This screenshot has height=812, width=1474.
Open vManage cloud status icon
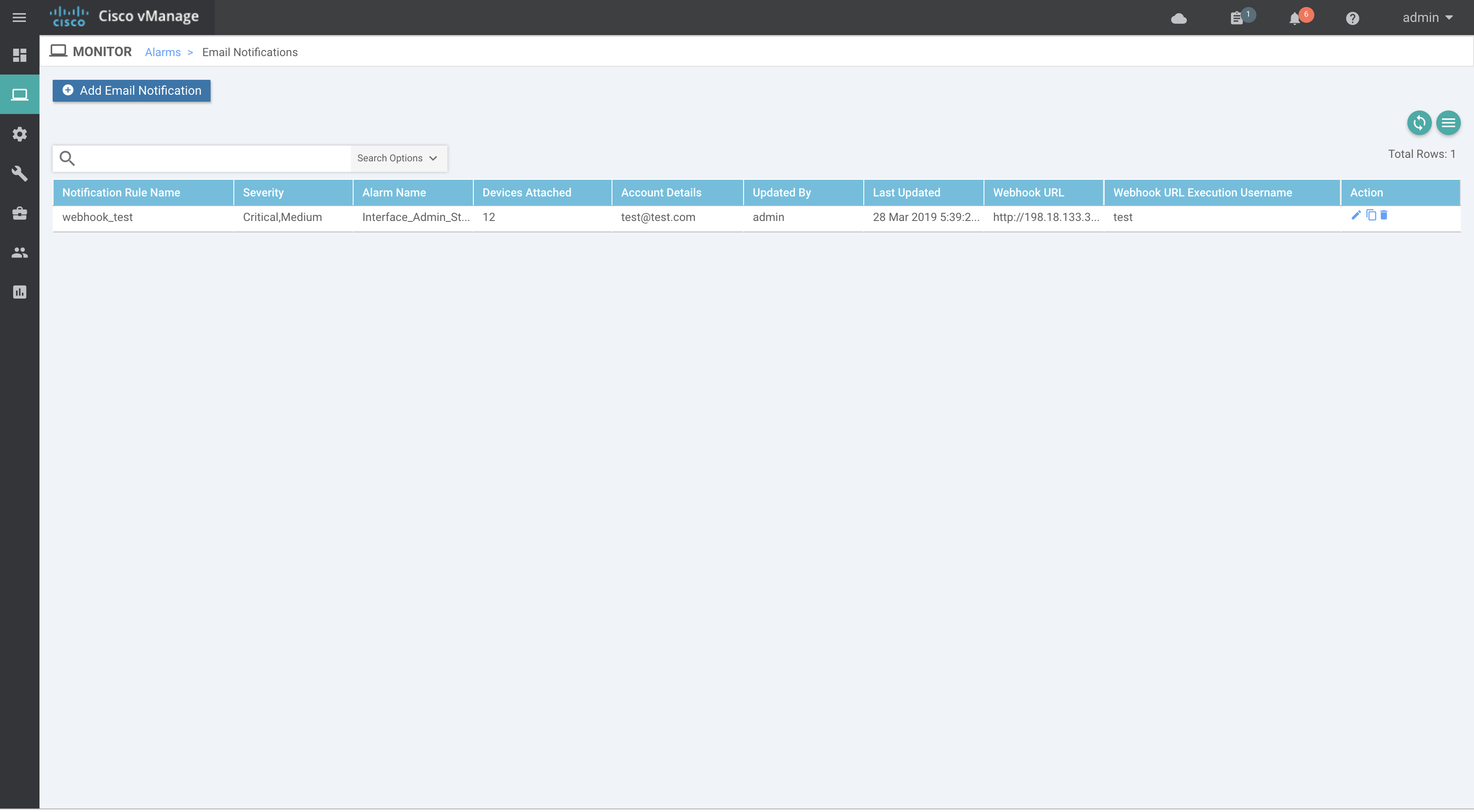[1179, 18]
